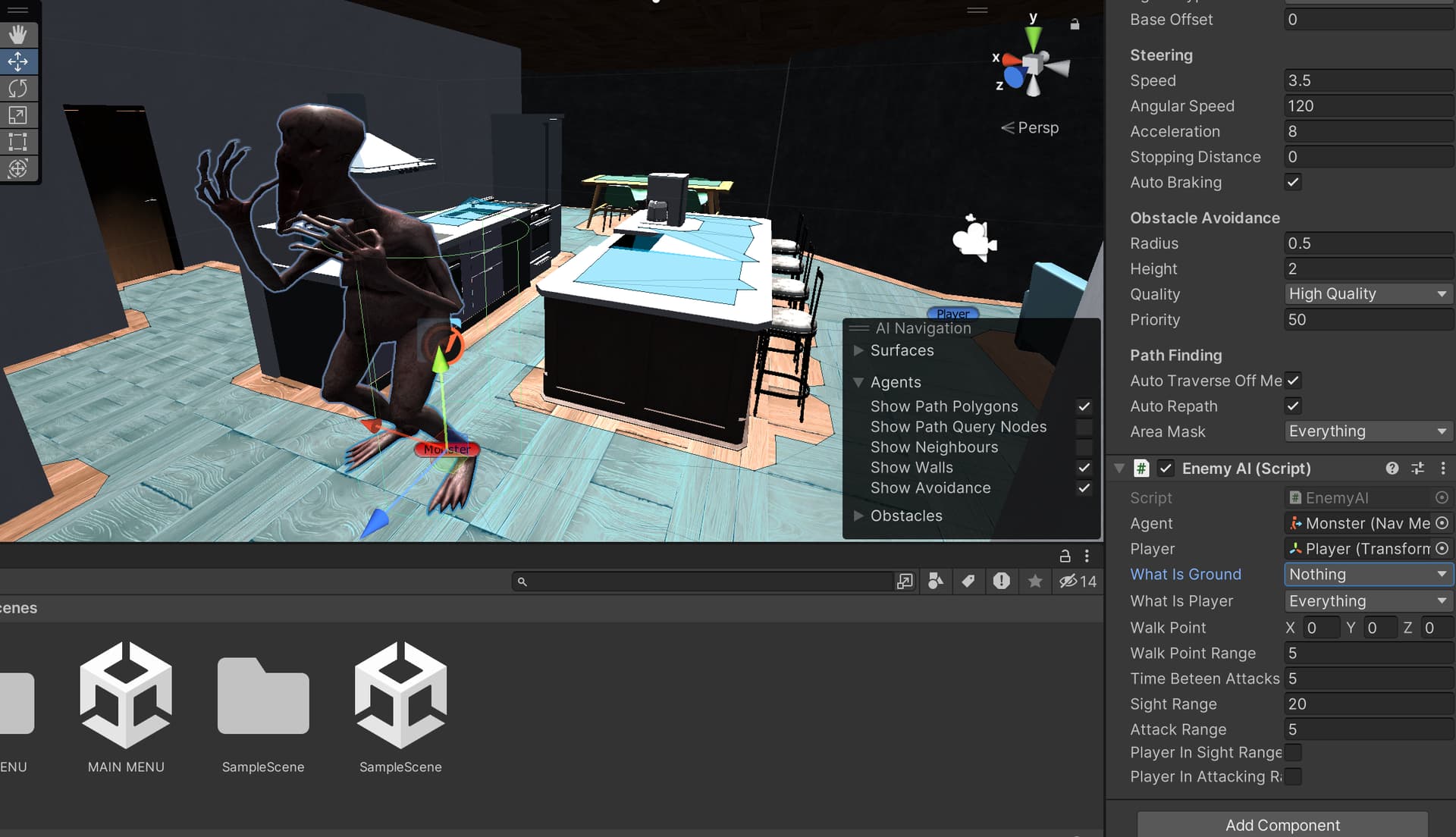Enable Show Path Query Nodes
Image resolution: width=1456 pixels, height=837 pixels.
pos(1084,427)
